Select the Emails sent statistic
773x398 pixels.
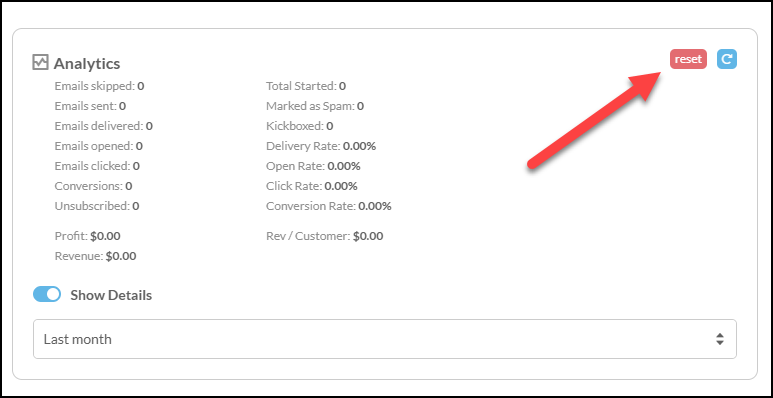90,106
